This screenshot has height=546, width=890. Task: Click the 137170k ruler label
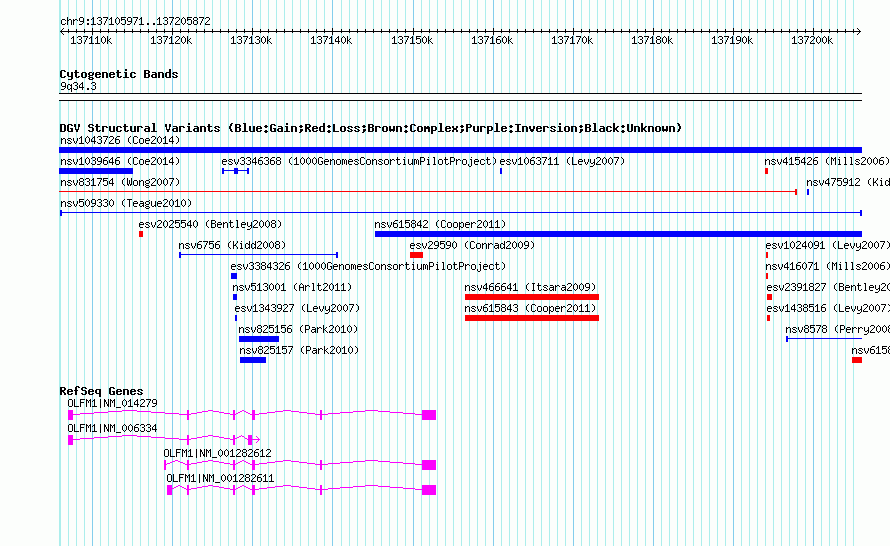pos(572,40)
